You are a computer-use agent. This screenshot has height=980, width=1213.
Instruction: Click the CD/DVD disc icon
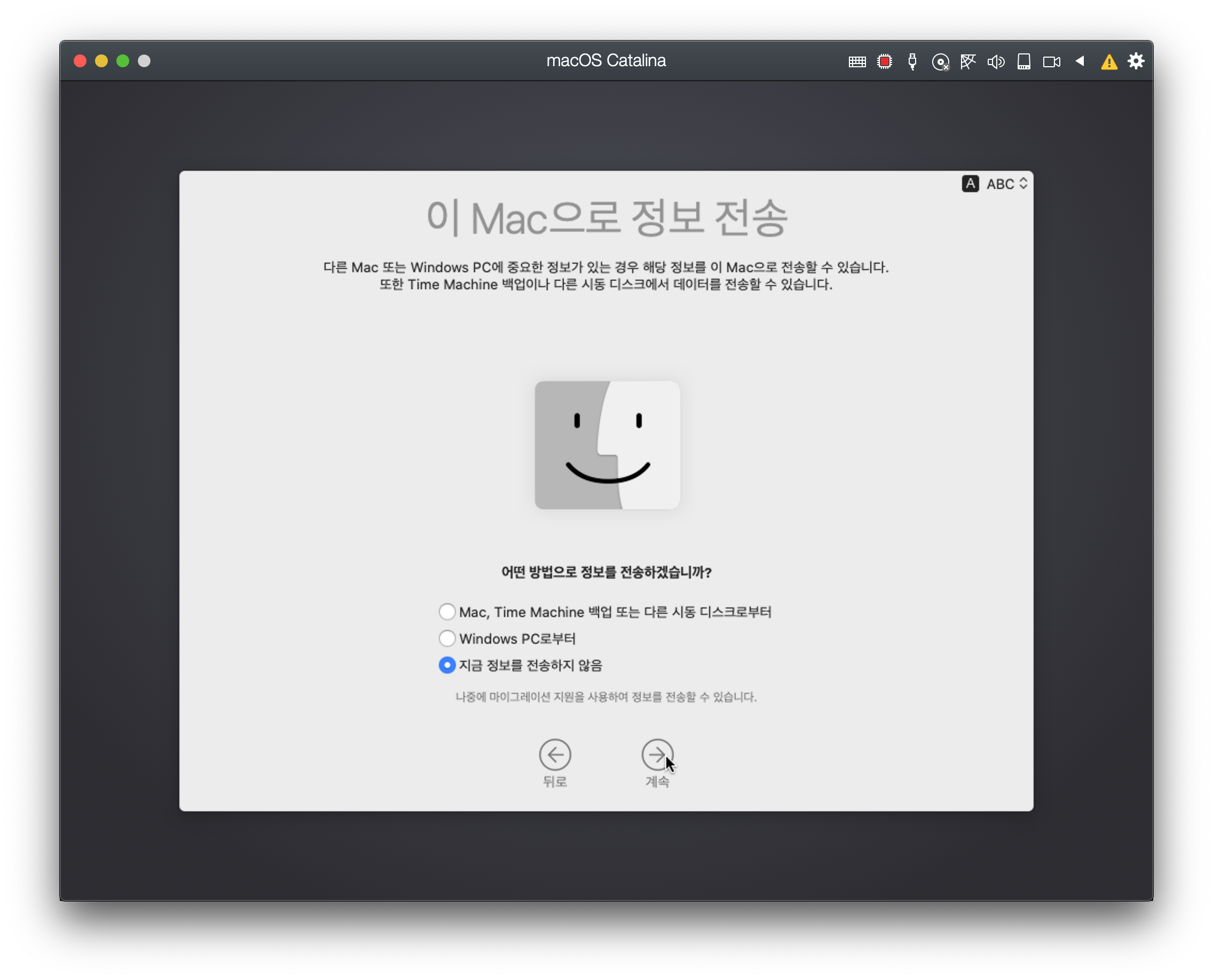[x=940, y=61]
